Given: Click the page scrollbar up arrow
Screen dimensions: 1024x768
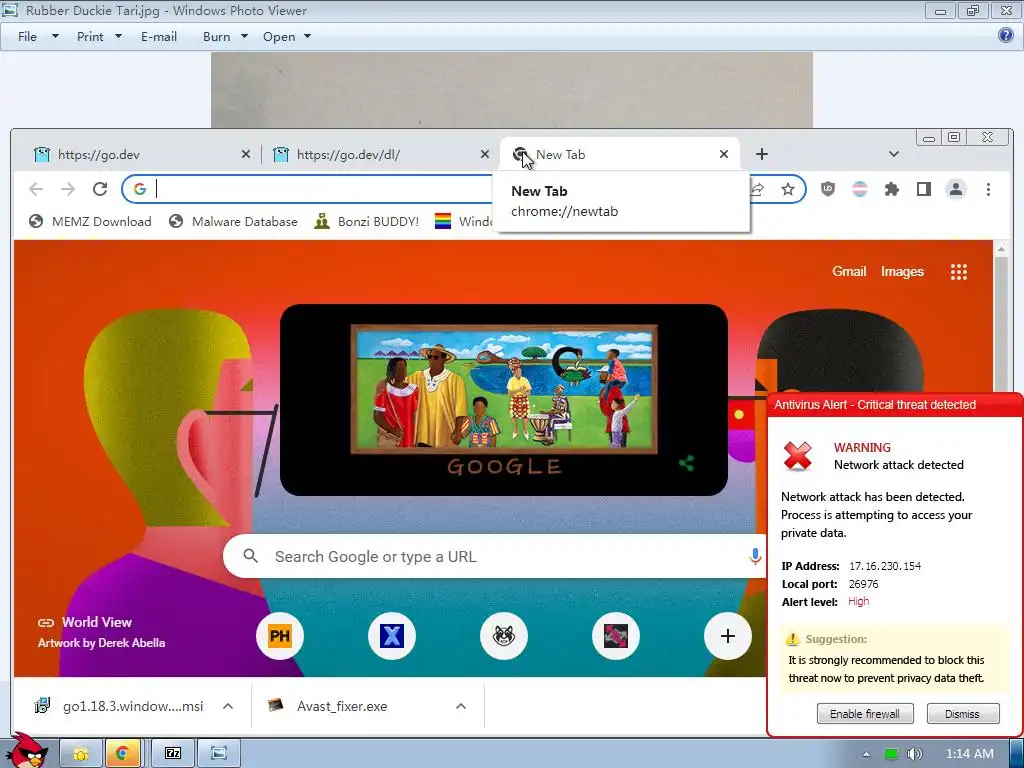Looking at the screenshot, I should 1000,248.
